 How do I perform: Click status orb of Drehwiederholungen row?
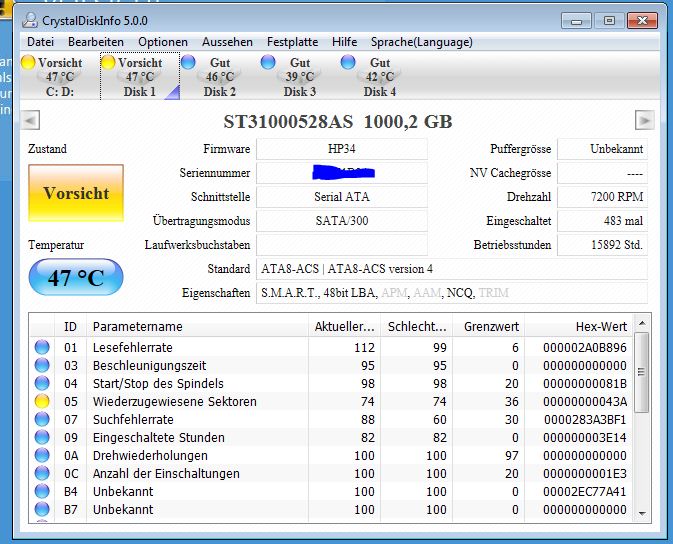pyautogui.click(x=42, y=455)
